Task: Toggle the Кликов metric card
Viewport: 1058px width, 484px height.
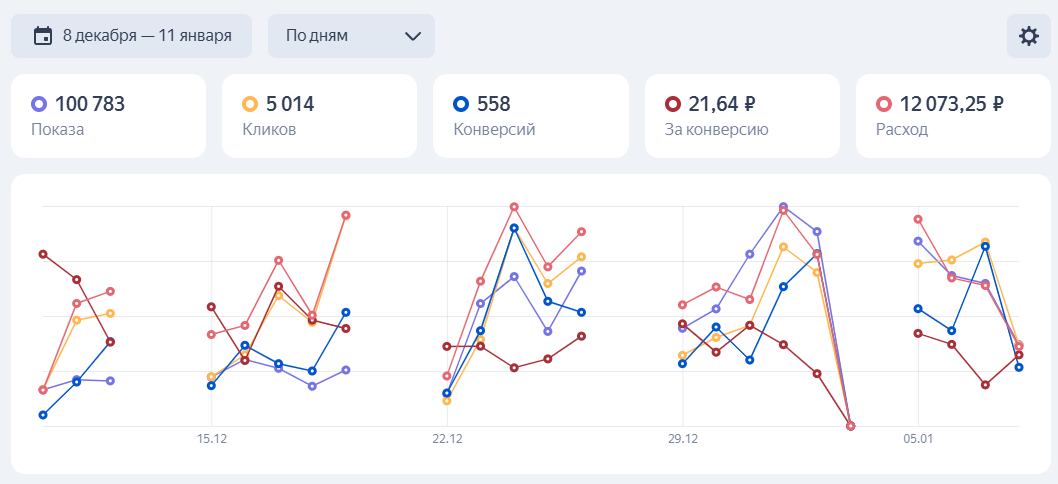Action: point(319,116)
